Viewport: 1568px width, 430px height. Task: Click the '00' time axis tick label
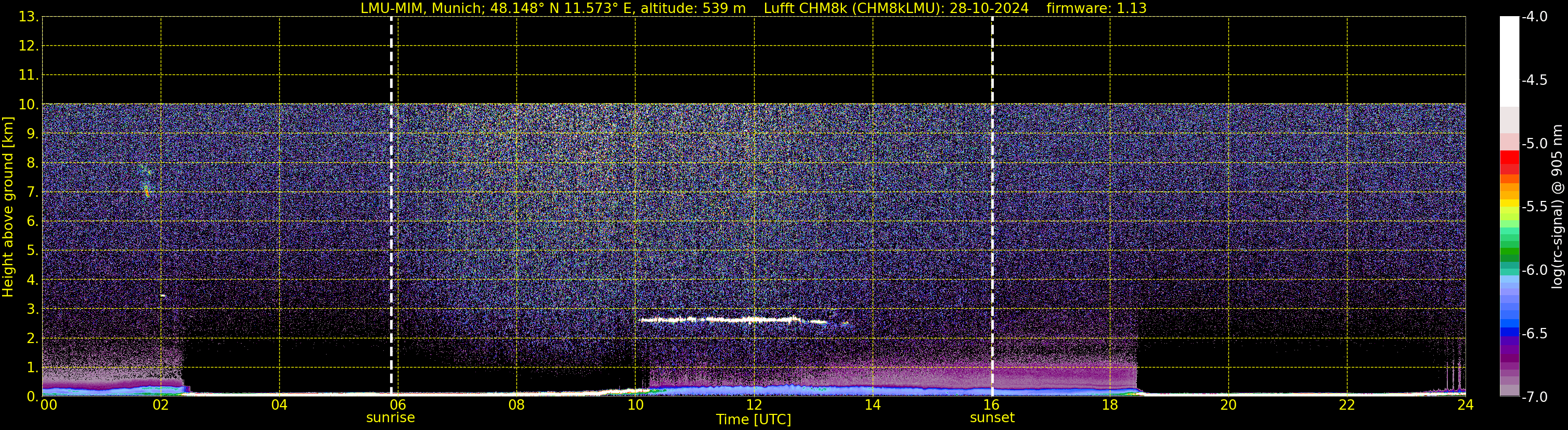coord(49,405)
